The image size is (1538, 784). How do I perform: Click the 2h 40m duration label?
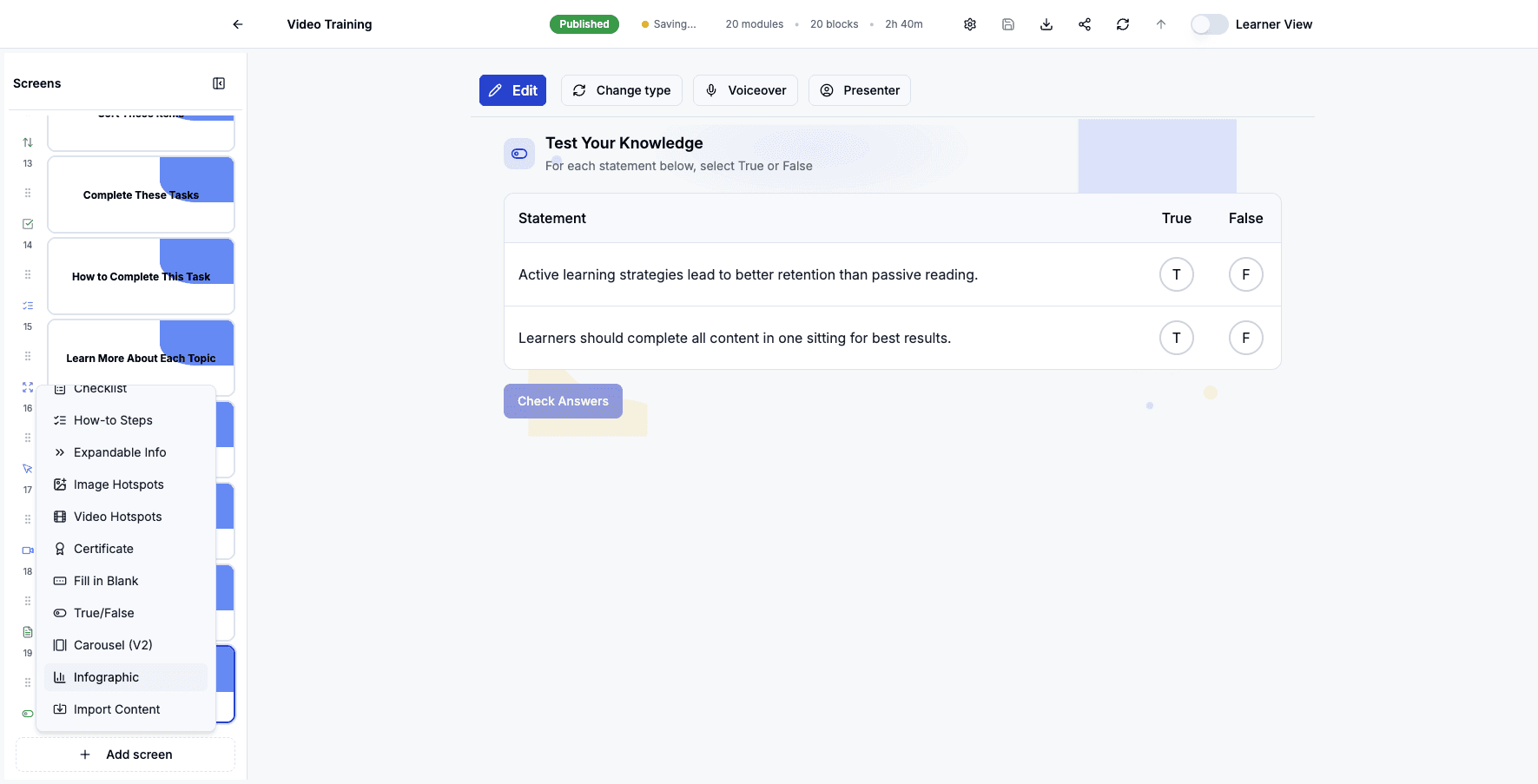tap(904, 24)
